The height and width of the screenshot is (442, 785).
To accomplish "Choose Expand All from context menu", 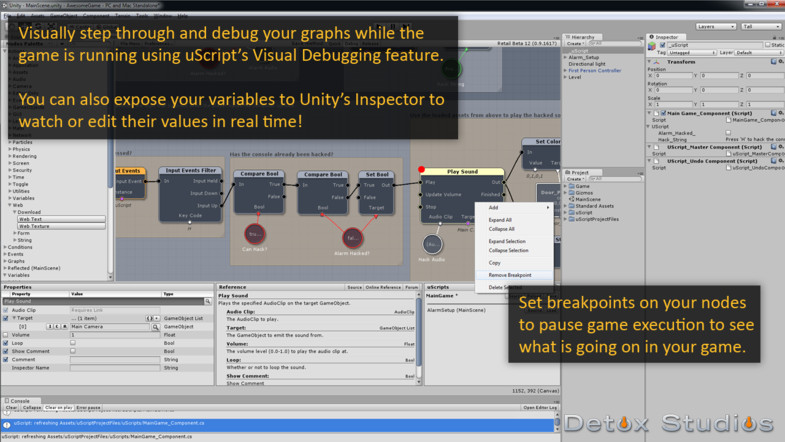I will (x=514, y=220).
